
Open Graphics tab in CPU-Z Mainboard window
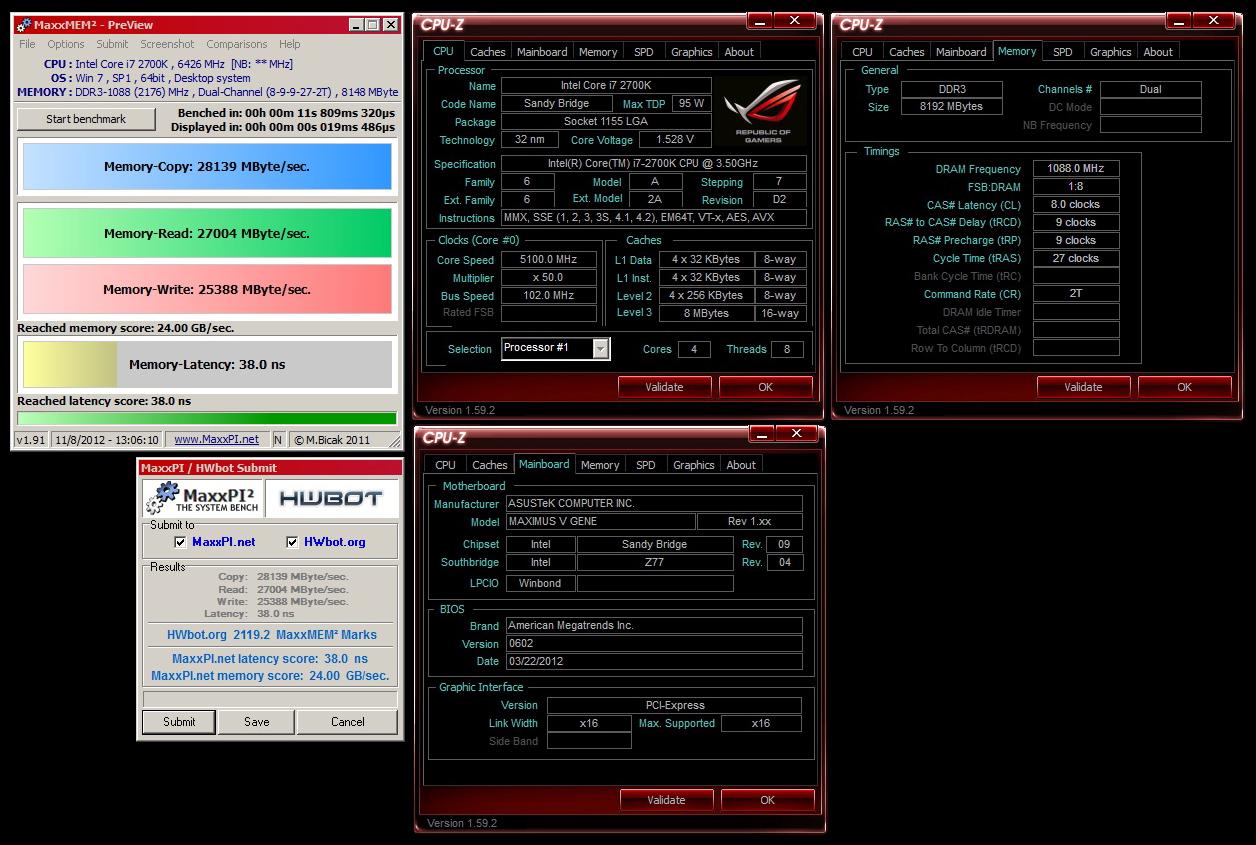[694, 465]
